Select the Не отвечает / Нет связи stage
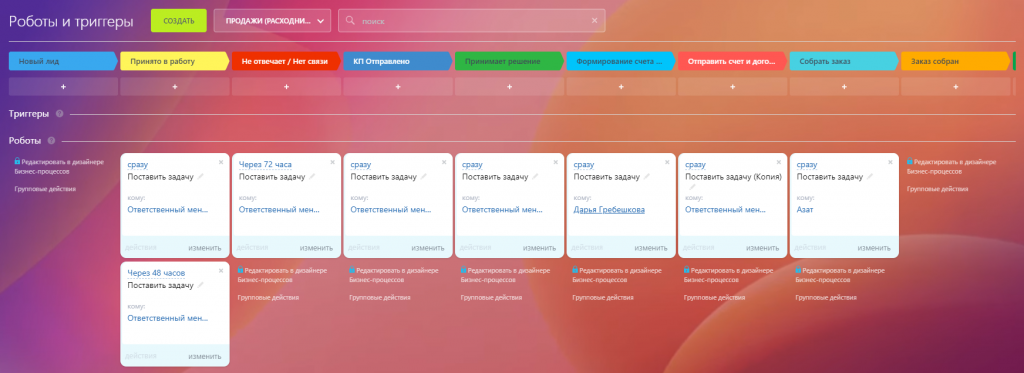The image size is (1024, 373). pos(287,61)
